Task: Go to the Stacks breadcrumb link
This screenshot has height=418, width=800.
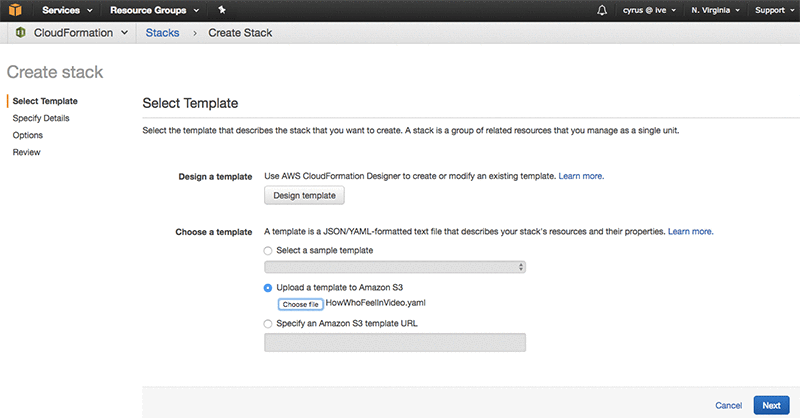Action: tap(162, 33)
